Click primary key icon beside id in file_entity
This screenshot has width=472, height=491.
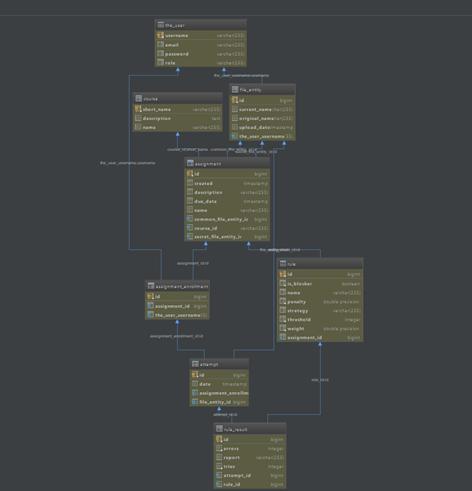tap(235, 100)
